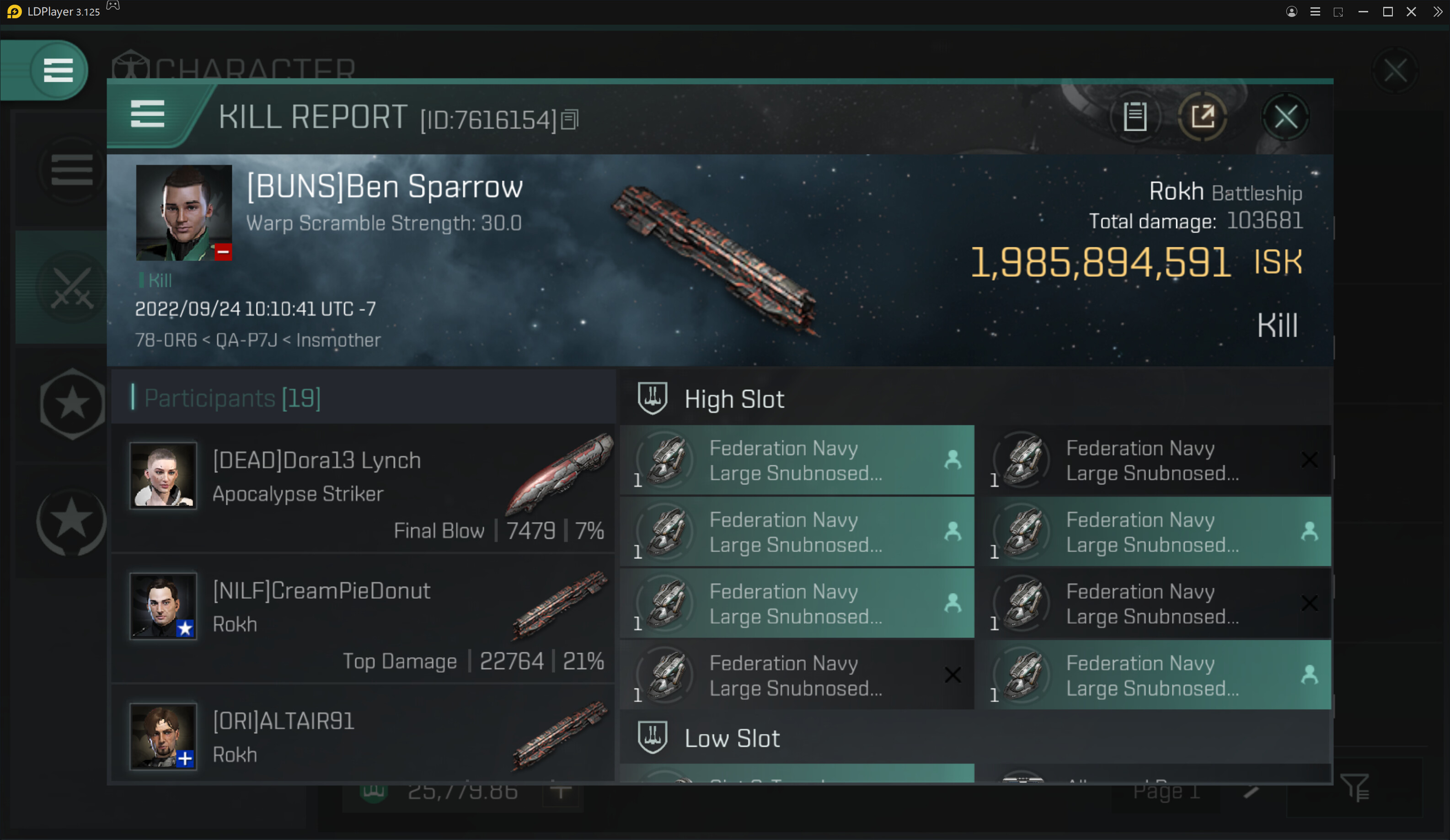Image resolution: width=1450 pixels, height=840 pixels.
Task: Close the Kill Report window
Action: click(x=1285, y=117)
